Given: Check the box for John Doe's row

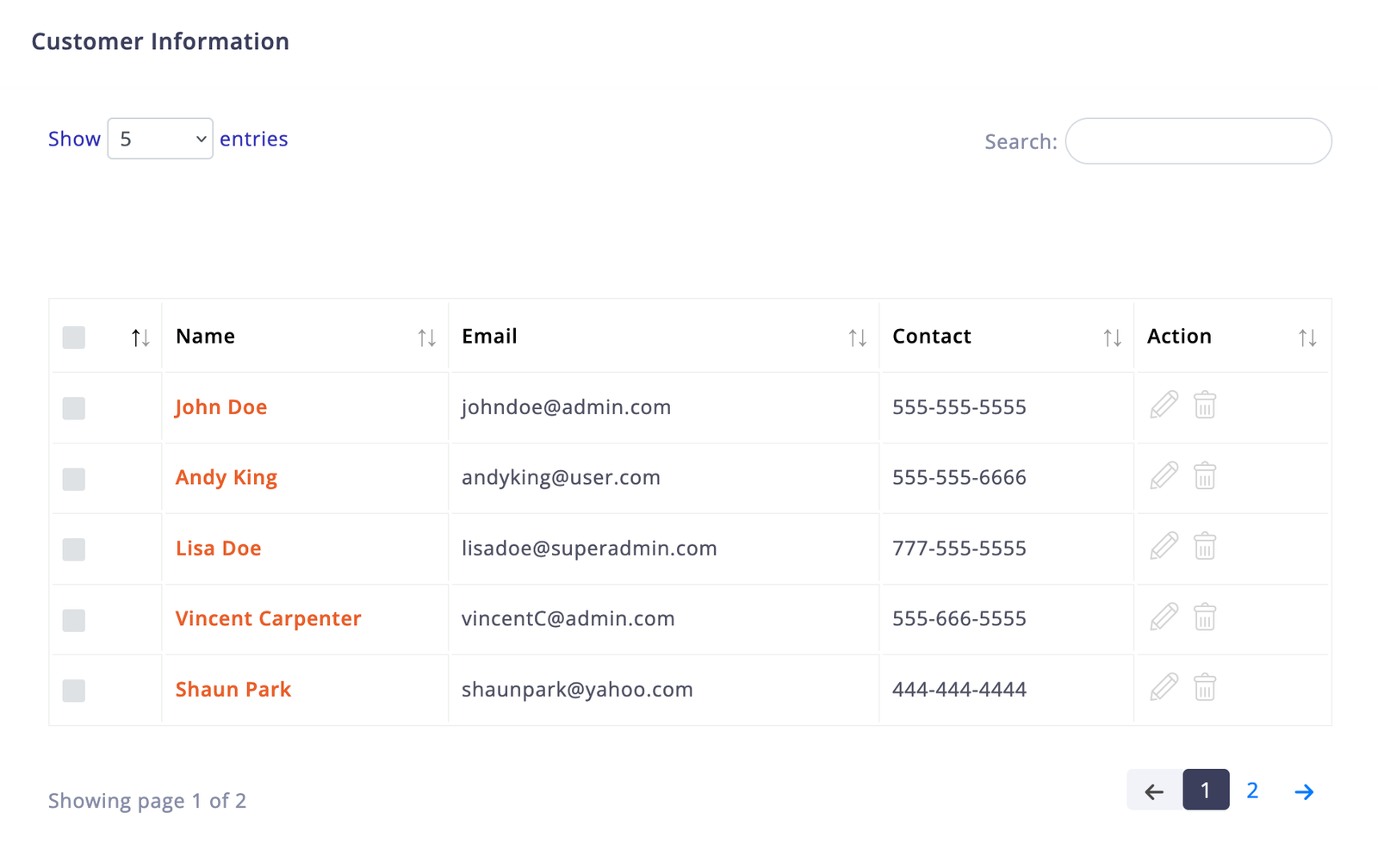Looking at the screenshot, I should click(x=74, y=408).
